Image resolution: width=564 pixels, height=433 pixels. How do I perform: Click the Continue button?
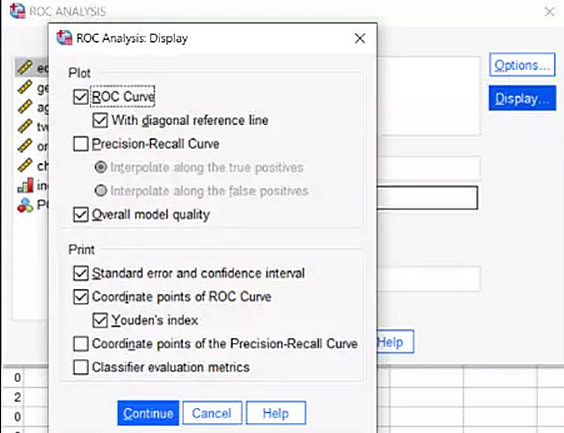click(148, 413)
